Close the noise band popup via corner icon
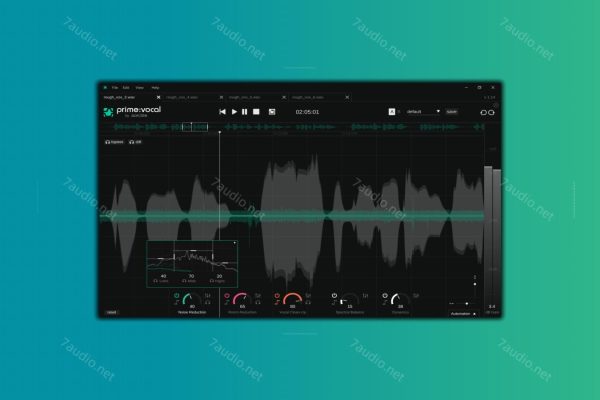Viewport: 600px width, 400px height. (235, 243)
